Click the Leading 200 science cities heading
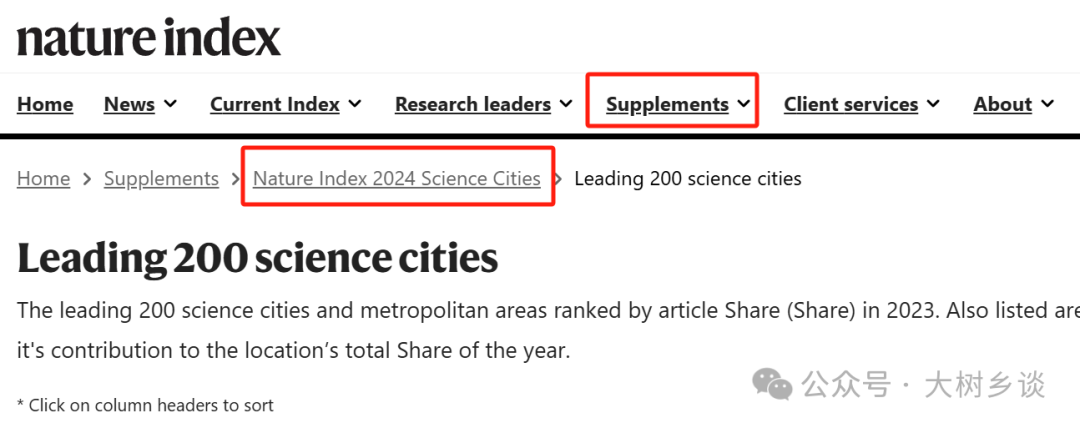The image size is (1080, 428). click(258, 258)
